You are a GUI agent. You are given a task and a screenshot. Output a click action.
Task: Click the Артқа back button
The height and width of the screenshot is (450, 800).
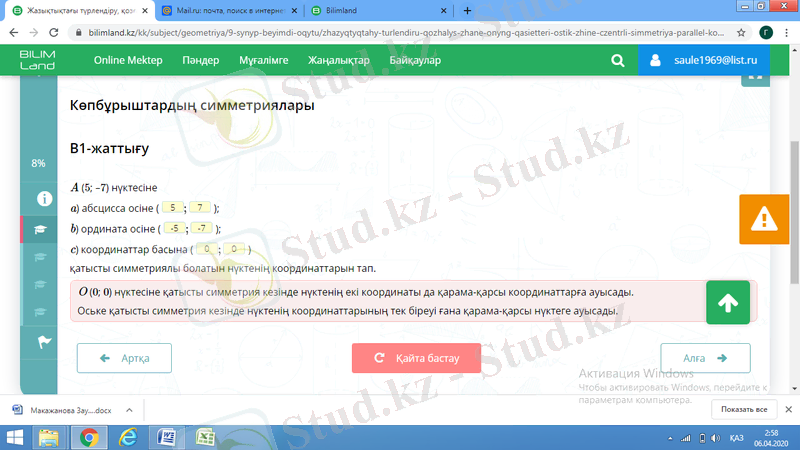pyautogui.click(x=124, y=358)
